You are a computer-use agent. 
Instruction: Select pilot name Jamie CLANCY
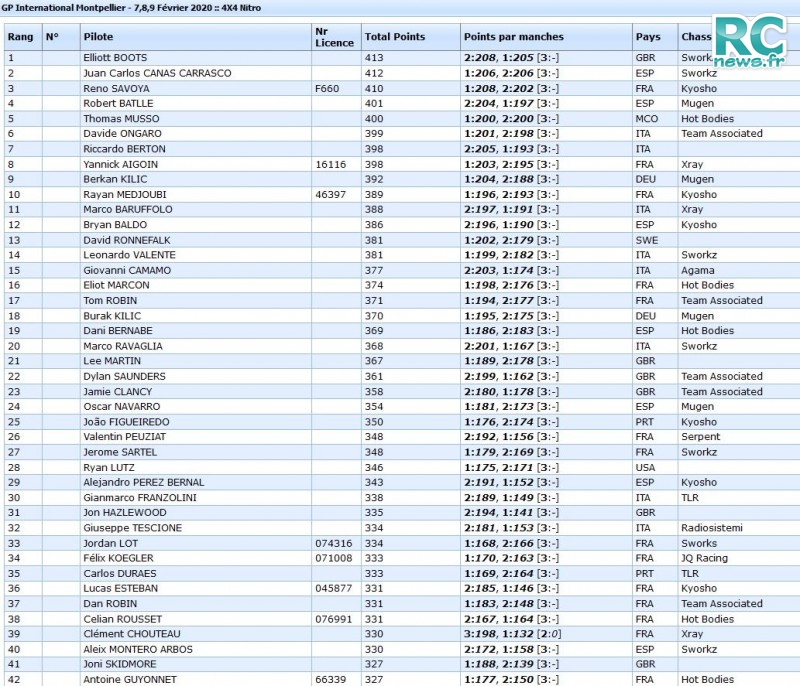point(118,391)
